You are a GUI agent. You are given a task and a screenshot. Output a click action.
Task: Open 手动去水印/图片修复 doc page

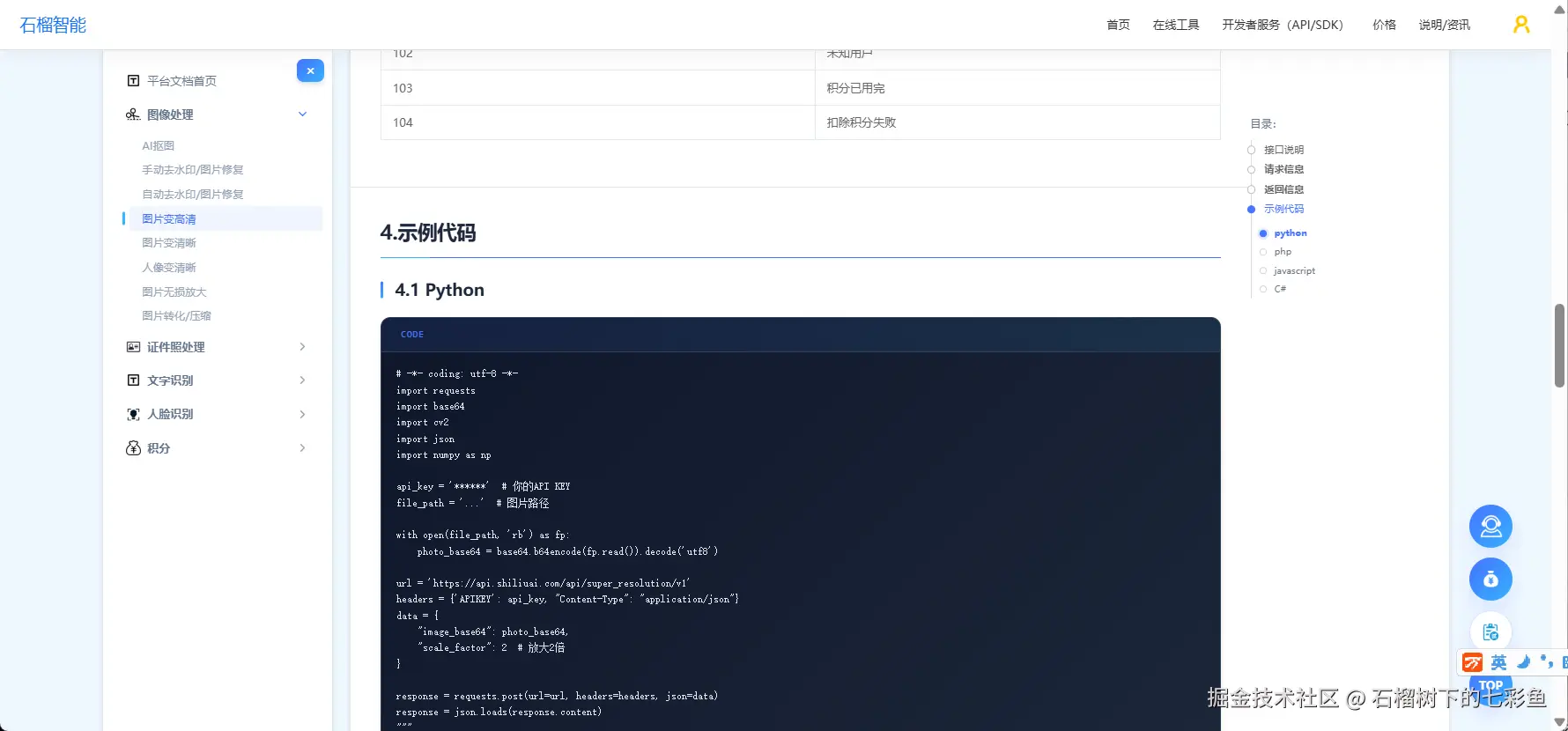pos(193,170)
